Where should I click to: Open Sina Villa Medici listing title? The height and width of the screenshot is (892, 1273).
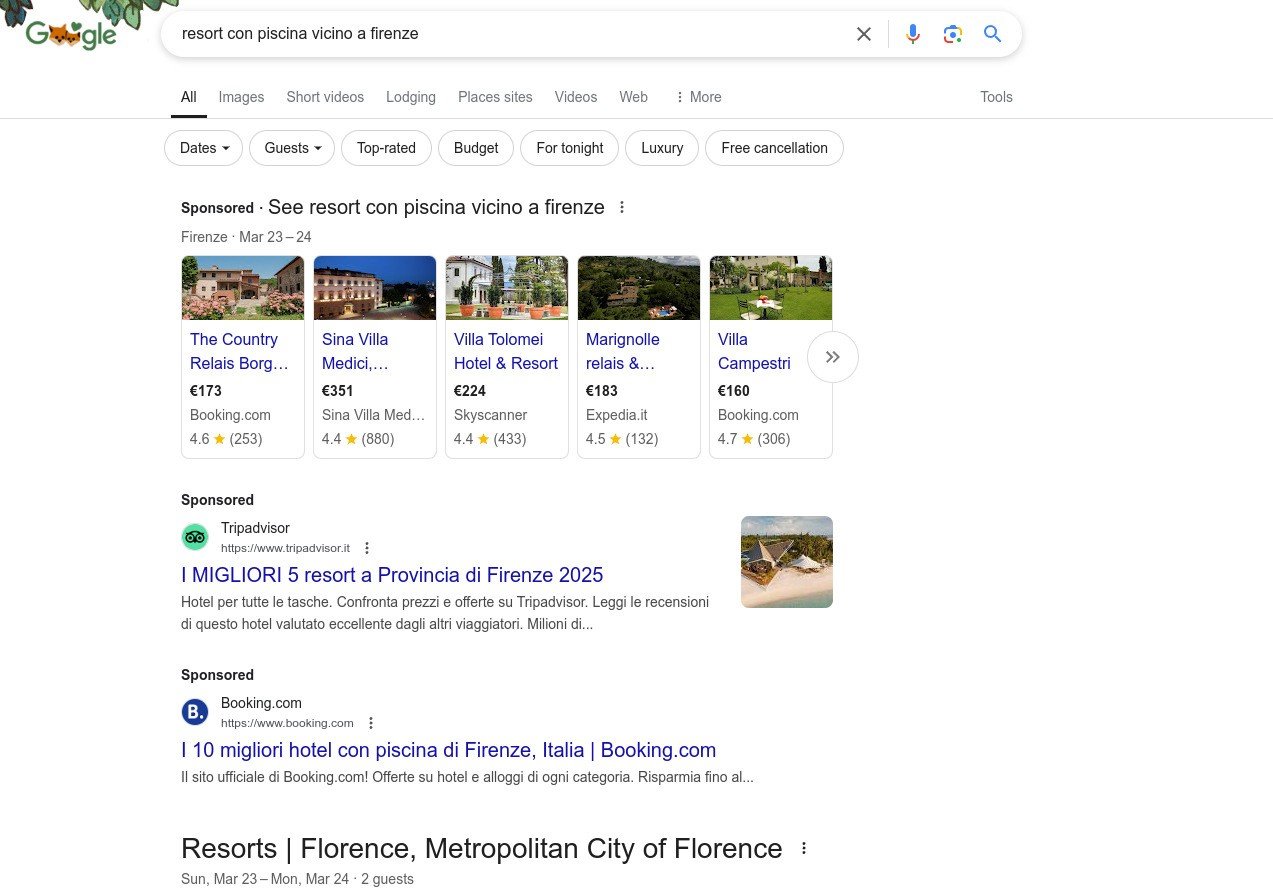pos(356,351)
